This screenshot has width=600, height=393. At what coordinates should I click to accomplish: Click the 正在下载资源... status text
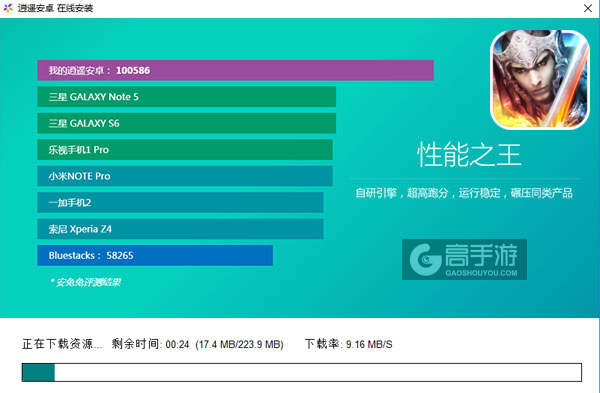point(62,344)
